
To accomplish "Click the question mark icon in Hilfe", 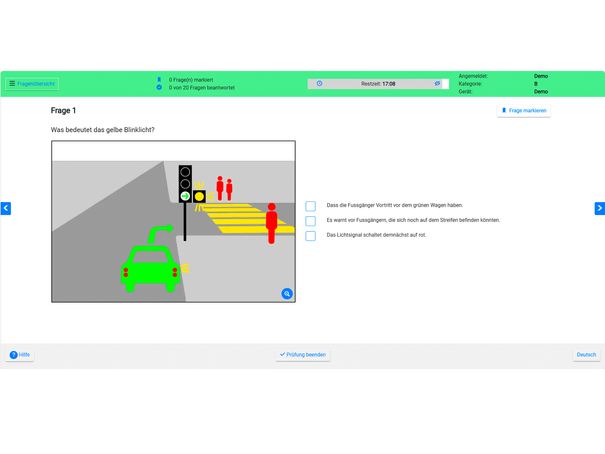I will click(x=14, y=355).
